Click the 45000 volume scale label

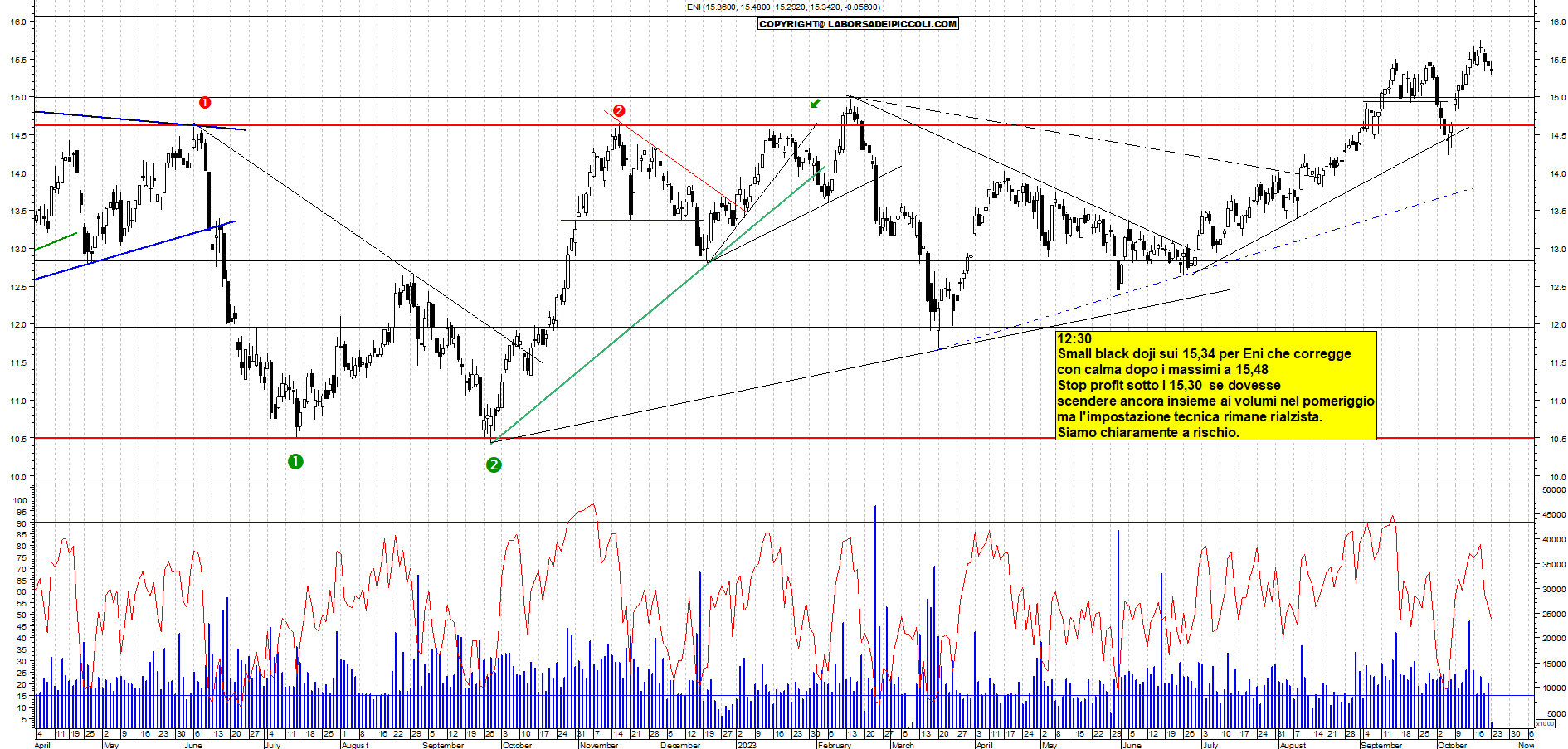pyautogui.click(x=1554, y=515)
